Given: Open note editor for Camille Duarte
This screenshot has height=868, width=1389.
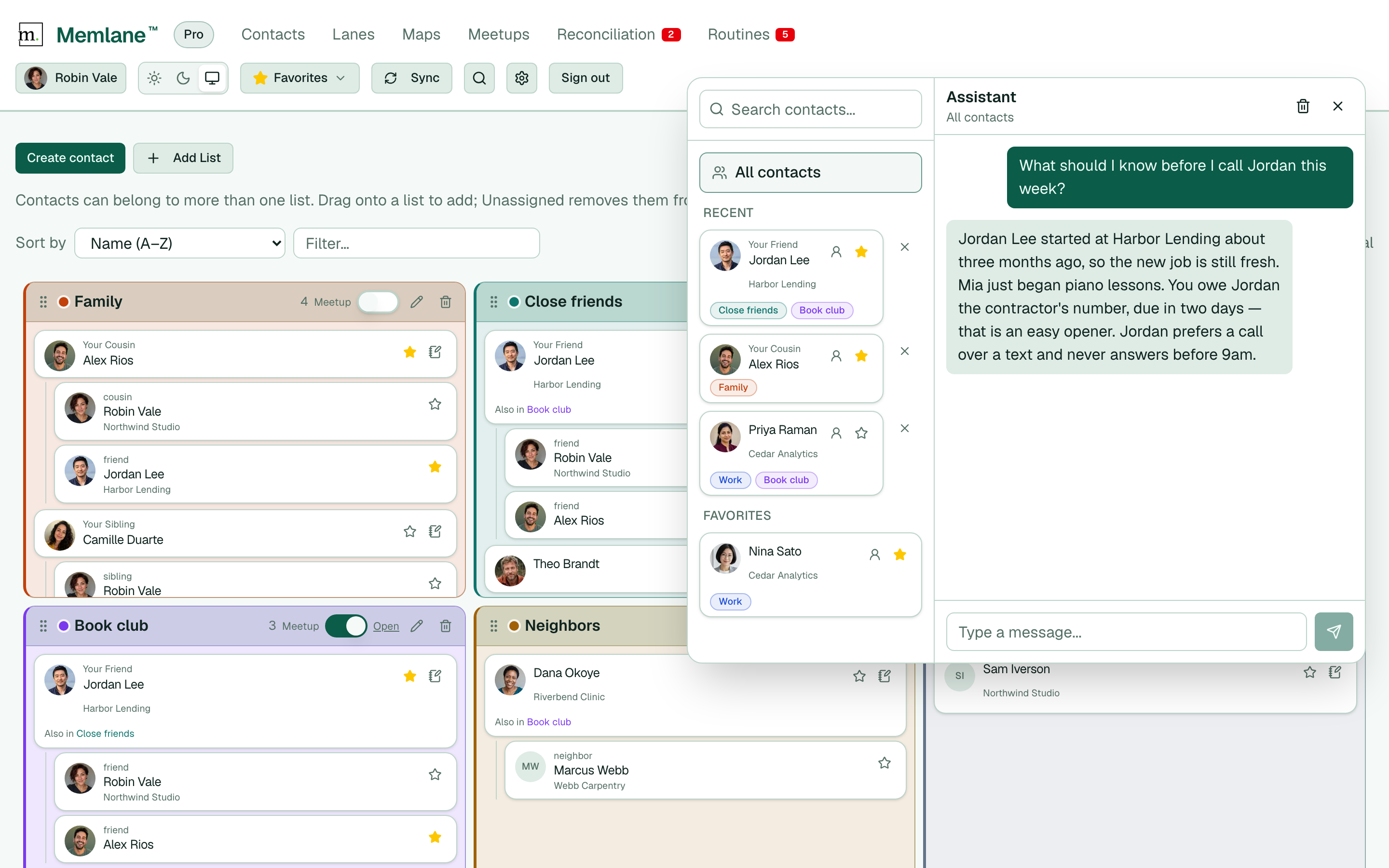Looking at the screenshot, I should (x=435, y=531).
